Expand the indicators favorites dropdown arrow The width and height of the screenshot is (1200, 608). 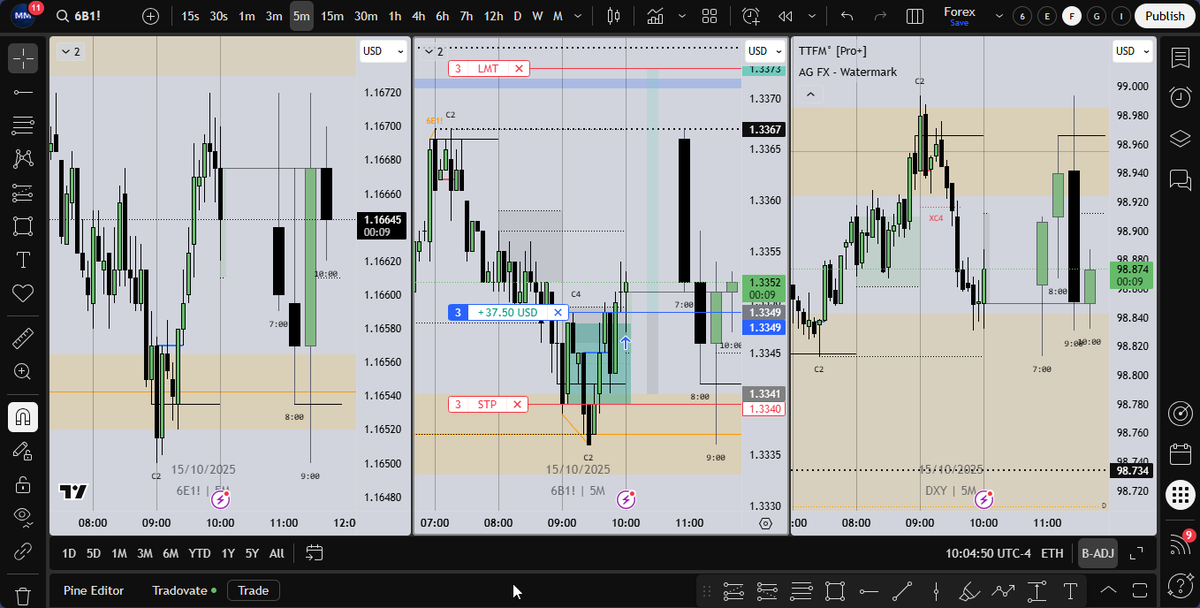pyautogui.click(x=682, y=16)
